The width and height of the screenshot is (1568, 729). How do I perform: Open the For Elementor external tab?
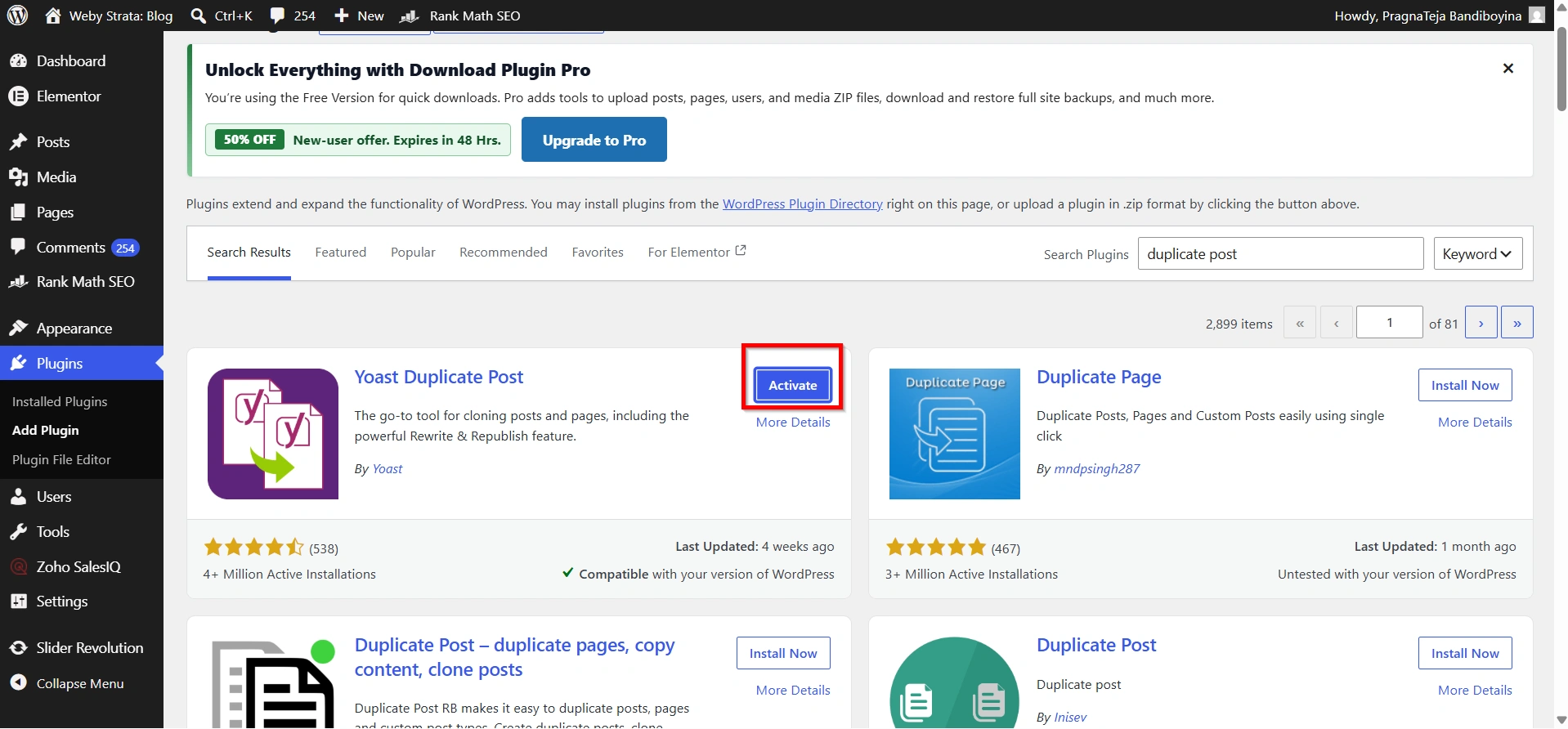[697, 253]
